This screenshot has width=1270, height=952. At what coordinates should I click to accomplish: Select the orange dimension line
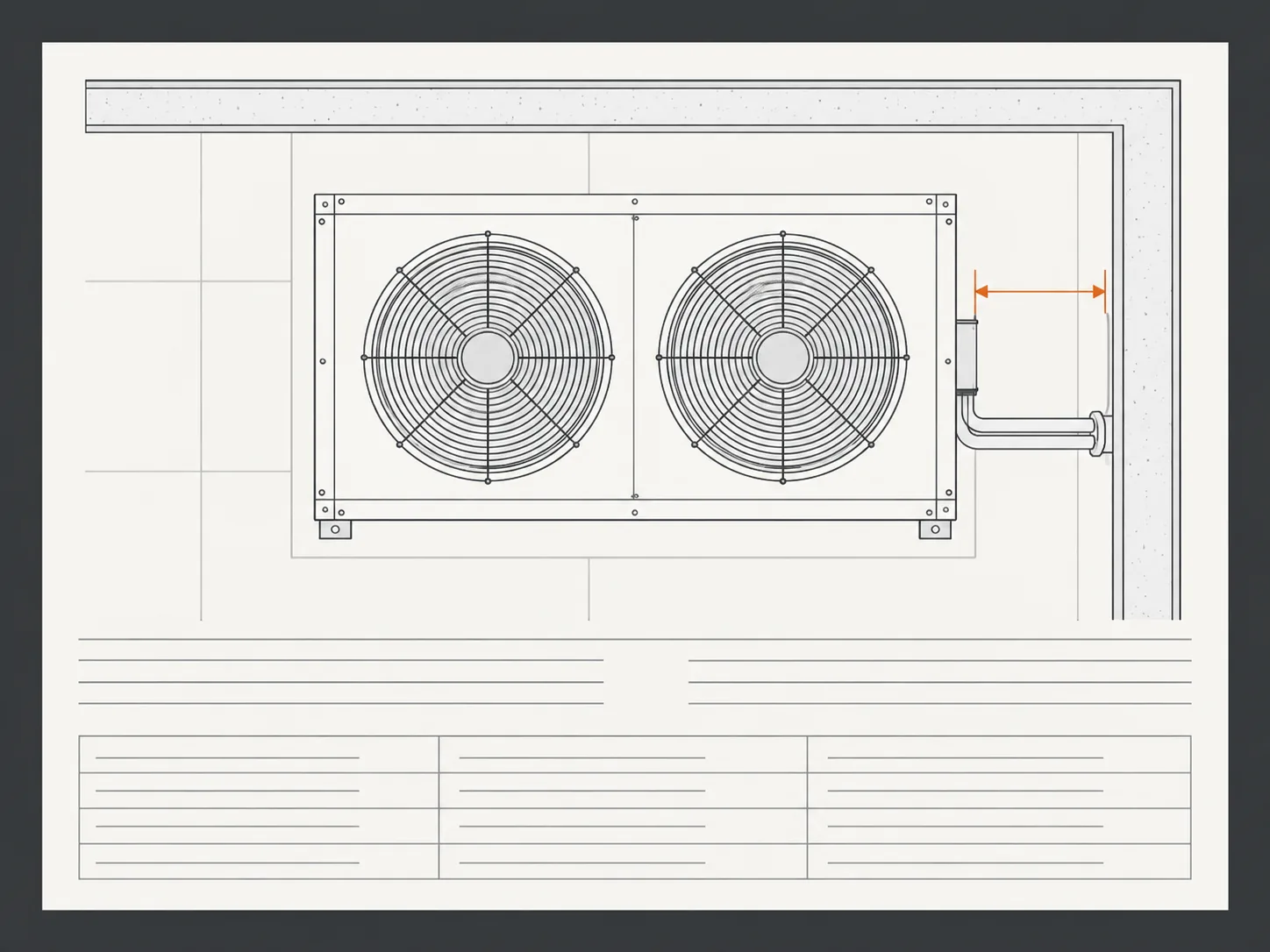pos(1040,292)
